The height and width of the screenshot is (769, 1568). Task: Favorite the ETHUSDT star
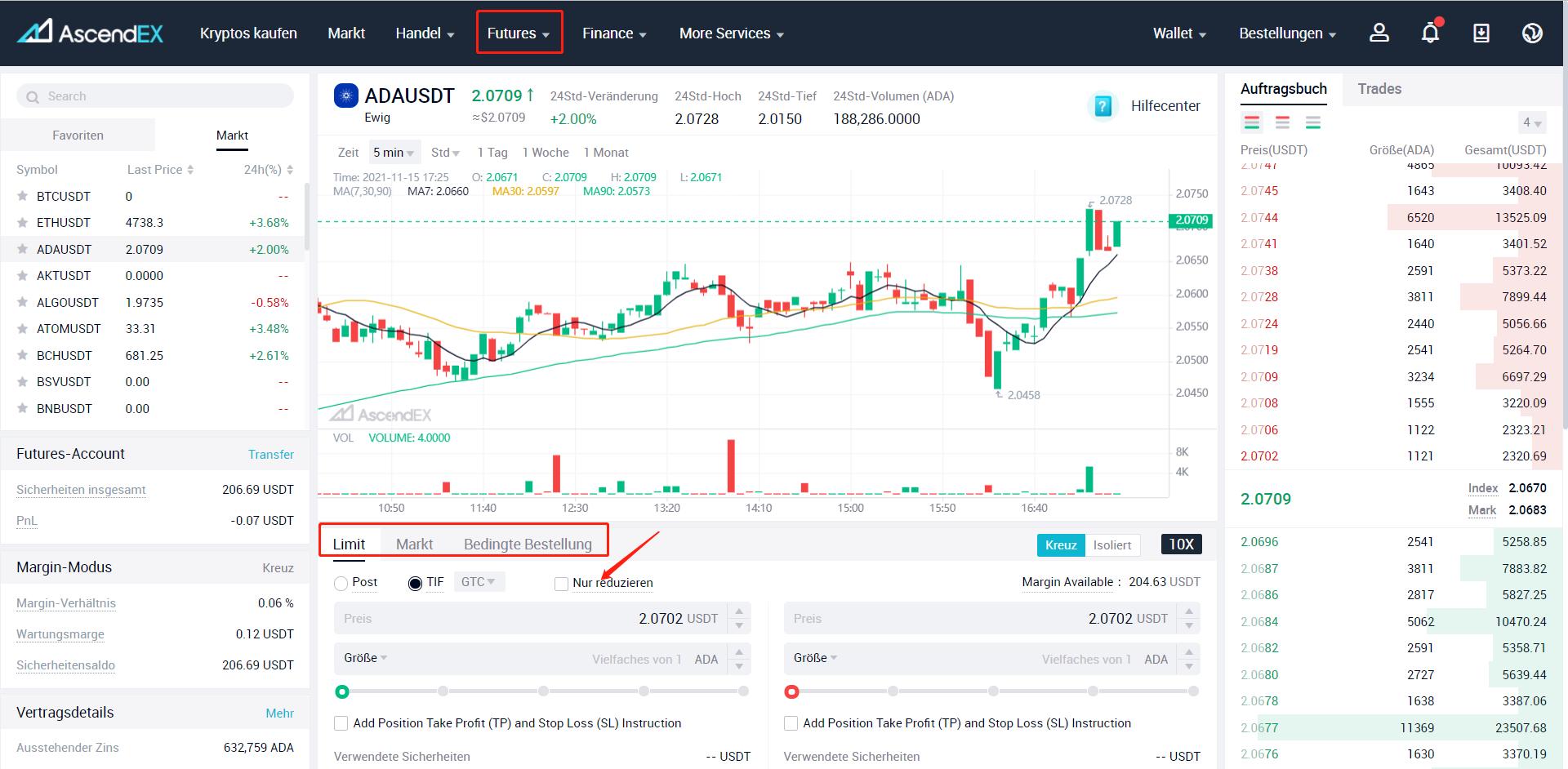[22, 222]
